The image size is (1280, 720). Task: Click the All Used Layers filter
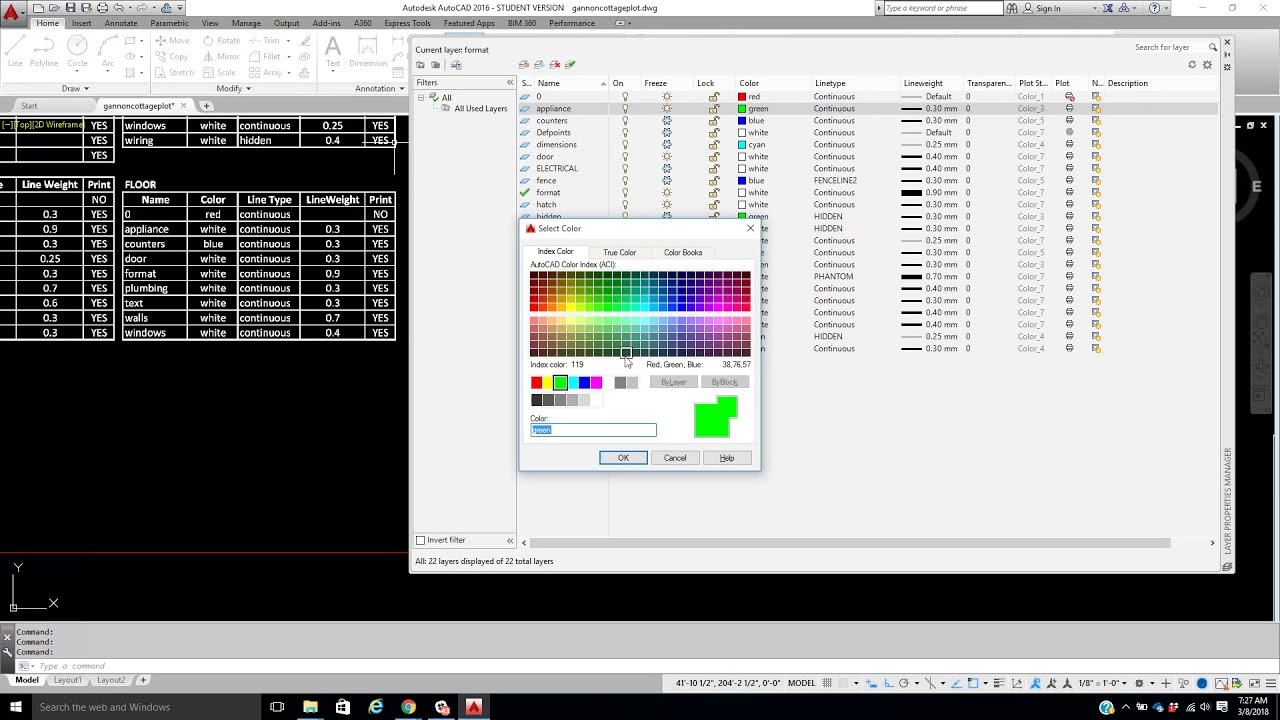point(481,109)
